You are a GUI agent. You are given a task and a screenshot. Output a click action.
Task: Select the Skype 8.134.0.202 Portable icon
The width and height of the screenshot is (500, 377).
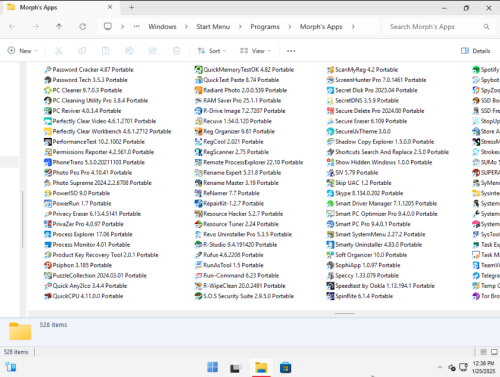pyautogui.click(x=330, y=193)
